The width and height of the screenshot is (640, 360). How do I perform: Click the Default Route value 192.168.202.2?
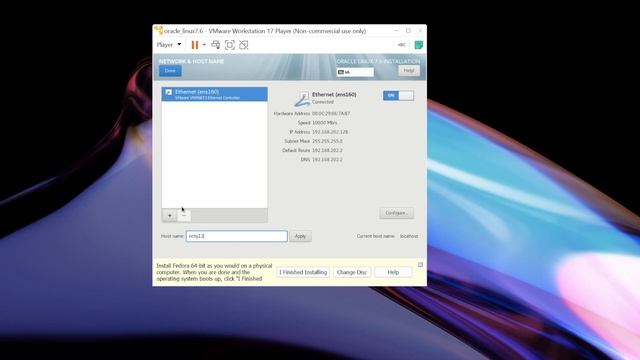tap(327, 151)
